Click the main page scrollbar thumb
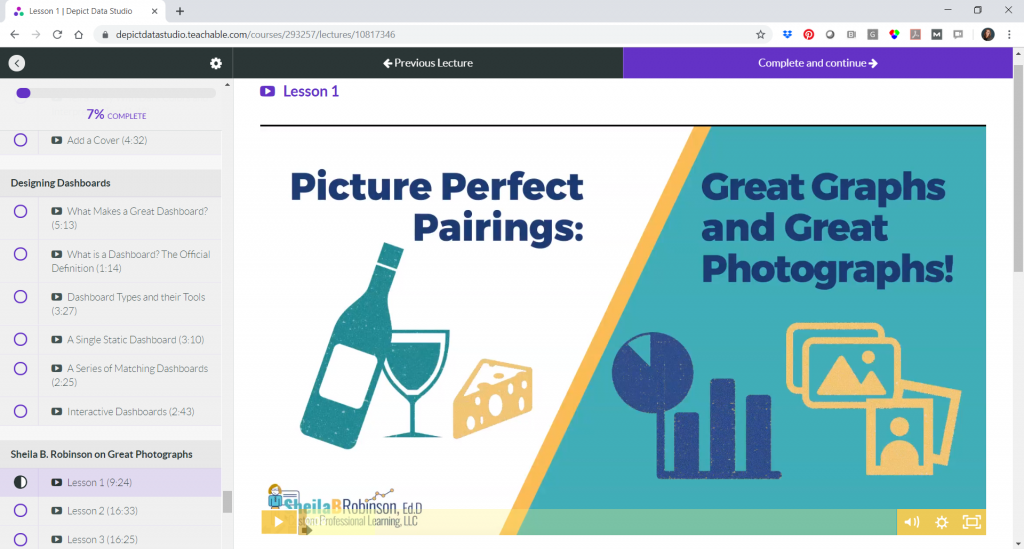 [1018, 168]
